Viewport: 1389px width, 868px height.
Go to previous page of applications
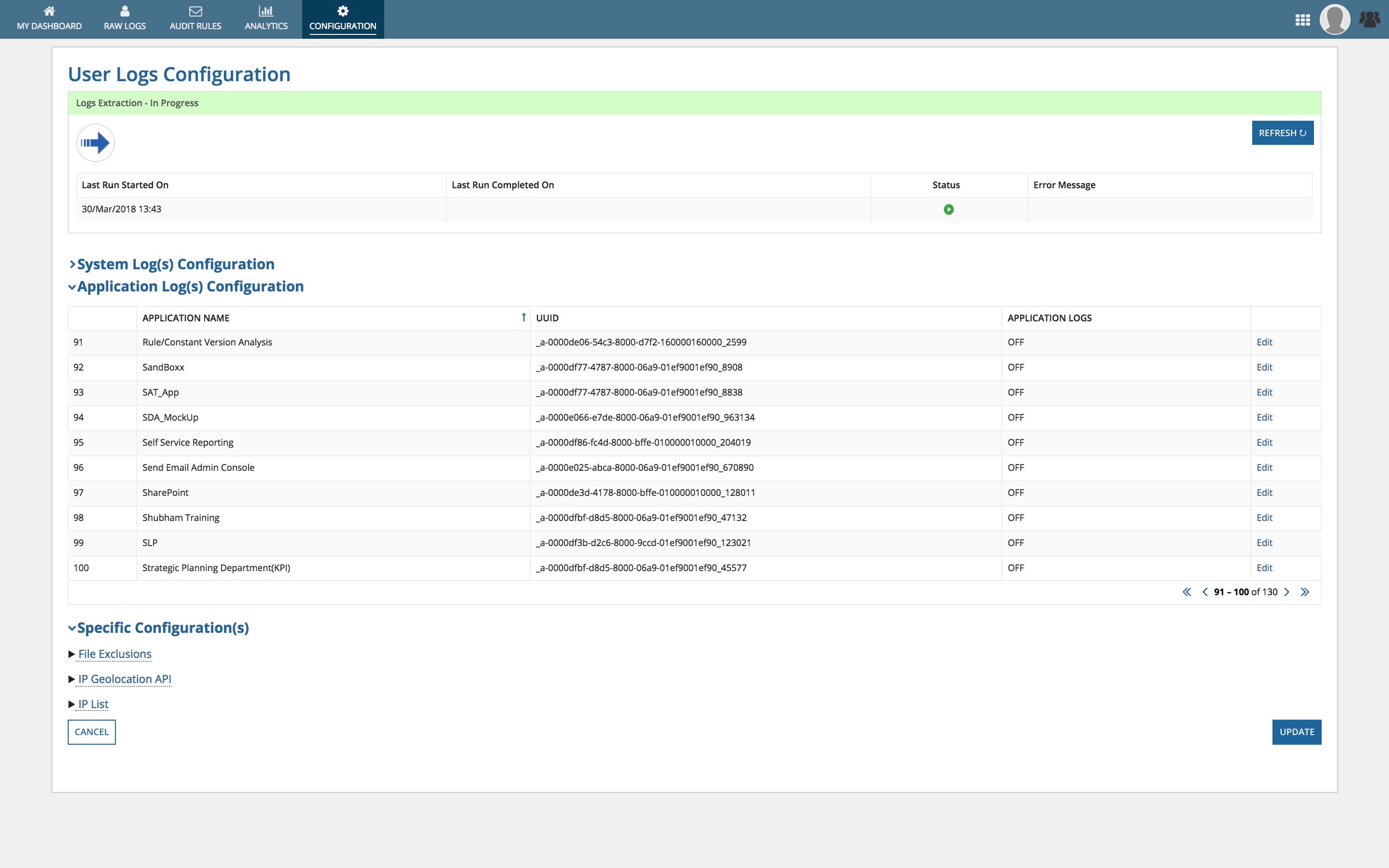[1204, 592]
